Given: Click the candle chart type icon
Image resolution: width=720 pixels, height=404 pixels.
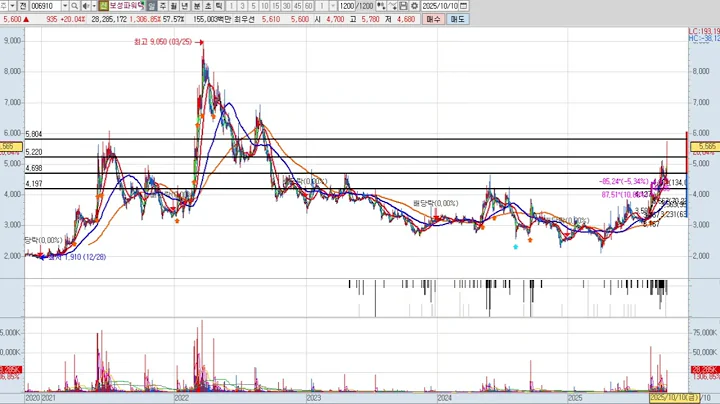Looking at the screenshot, I should (x=381, y=6).
